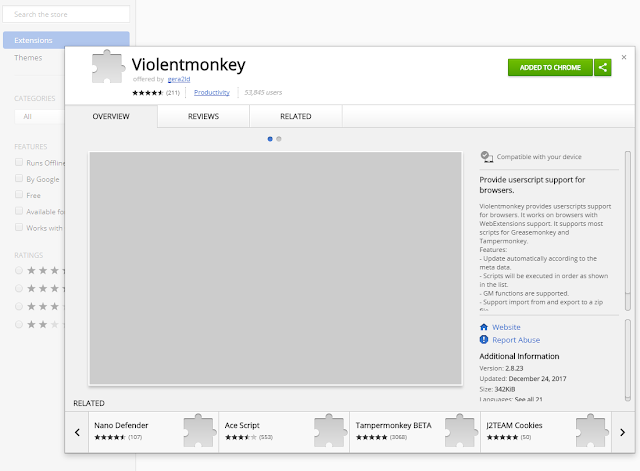
Task: Click the Tampermonkey BETA extension icon
Action: tap(460, 431)
